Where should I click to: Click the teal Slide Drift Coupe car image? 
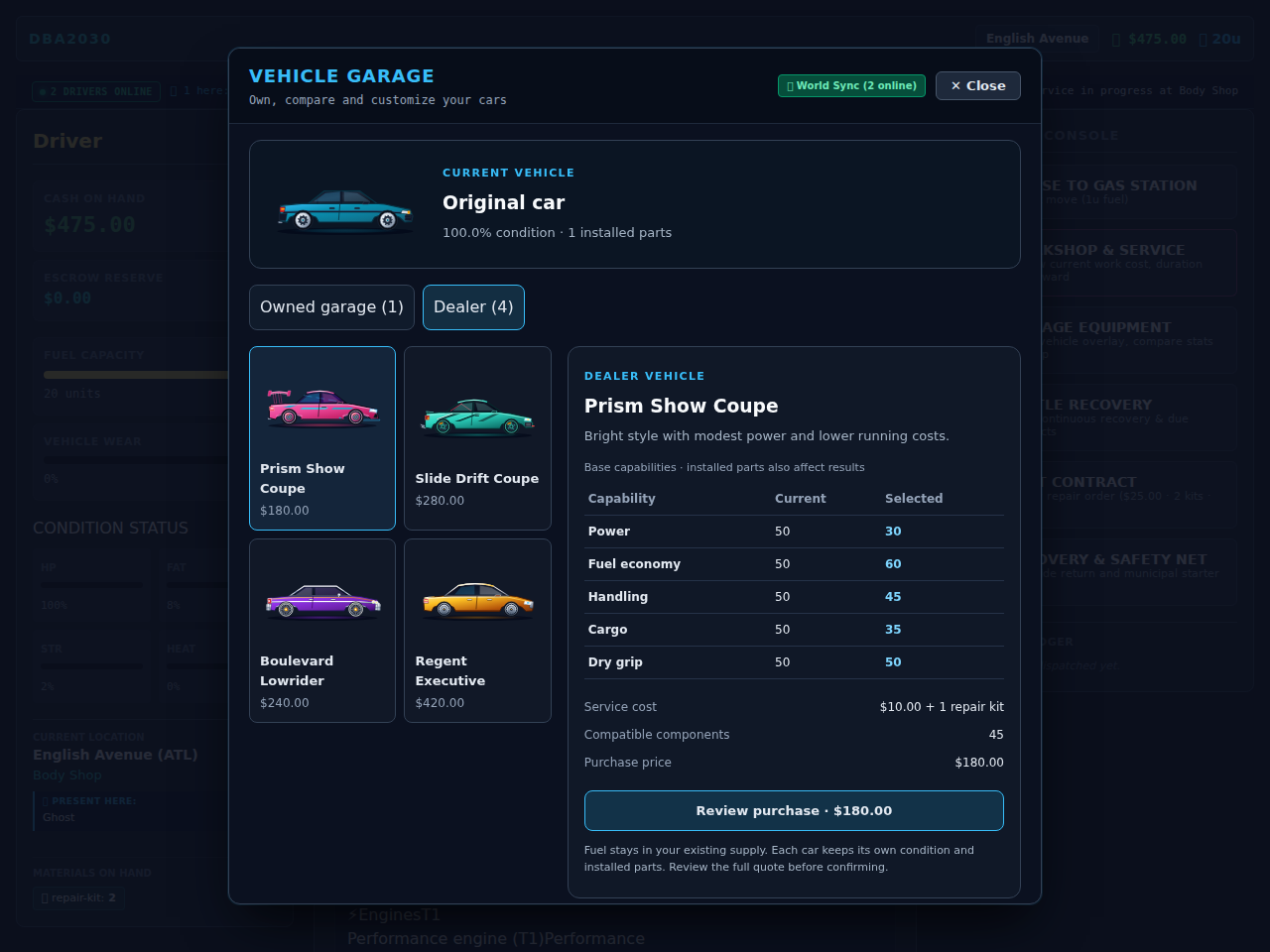pyautogui.click(x=477, y=417)
